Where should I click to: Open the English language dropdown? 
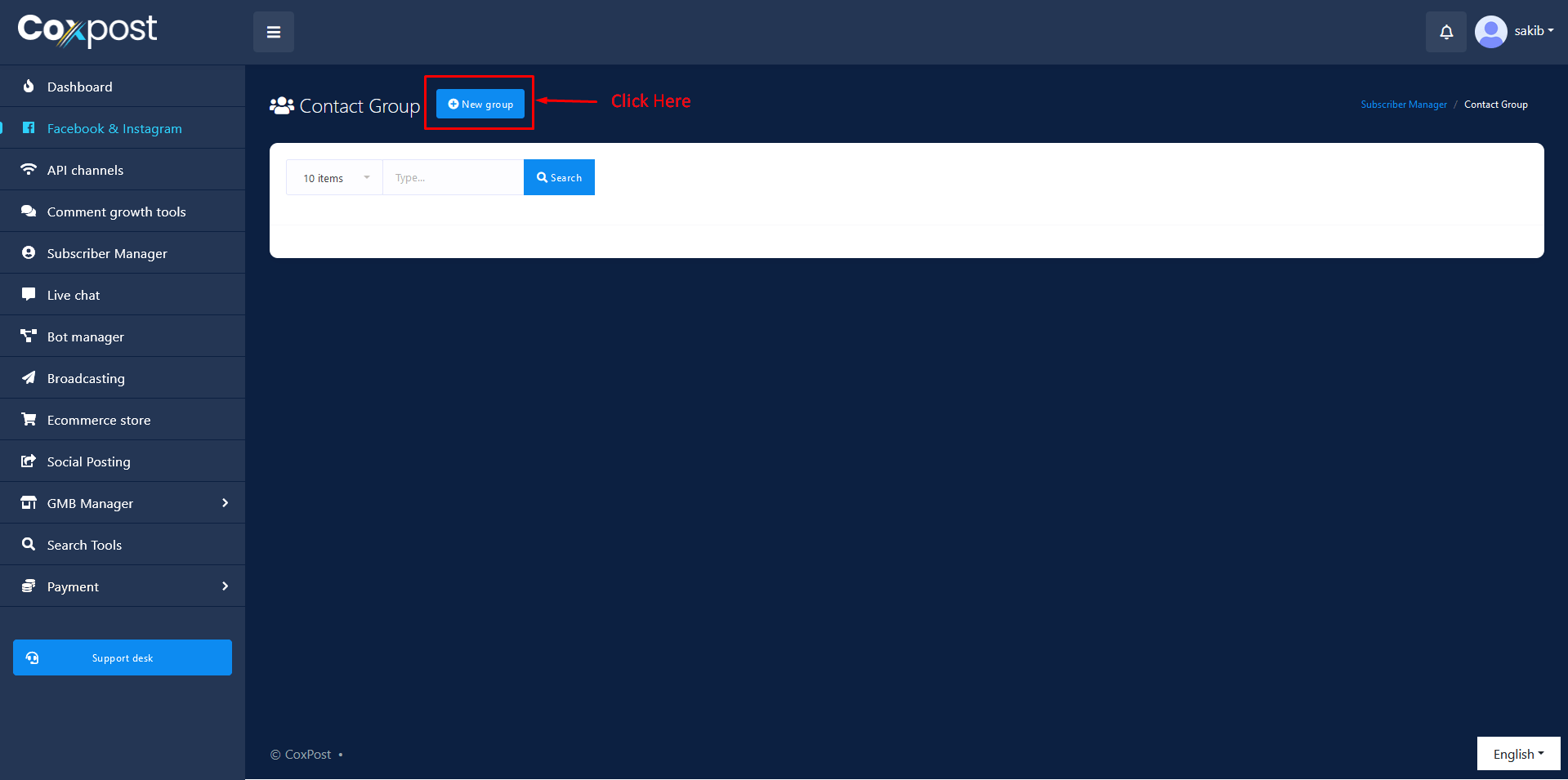click(x=1517, y=754)
